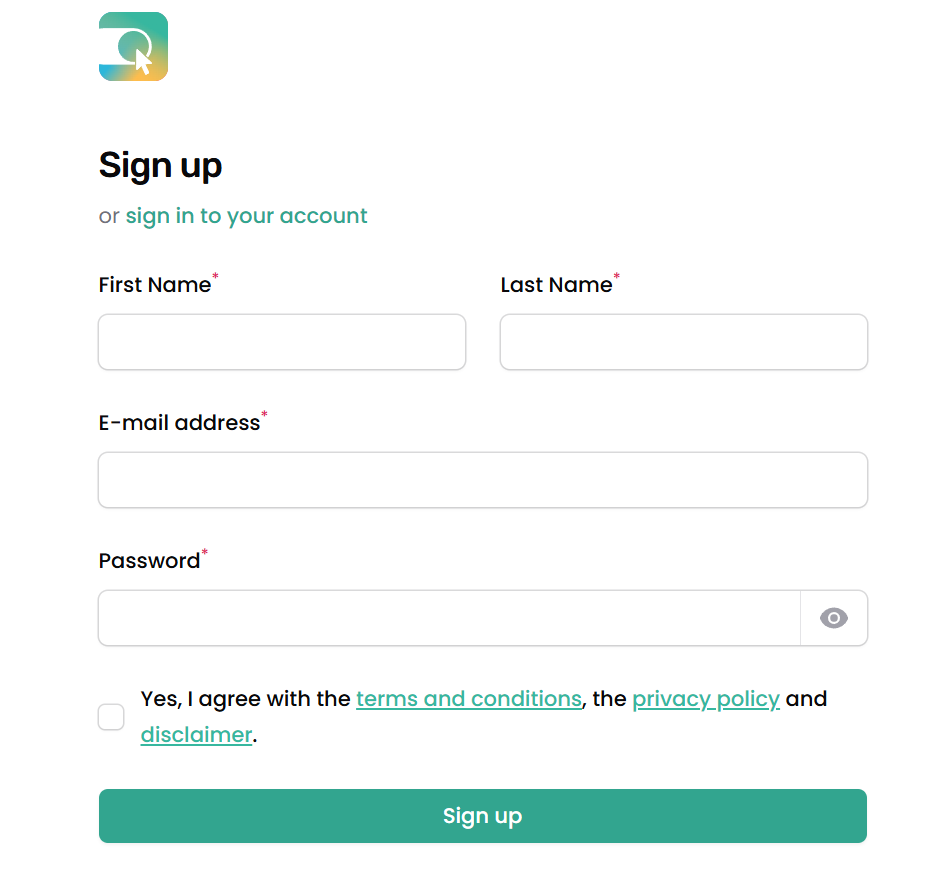Click the app logo icon

point(133,47)
